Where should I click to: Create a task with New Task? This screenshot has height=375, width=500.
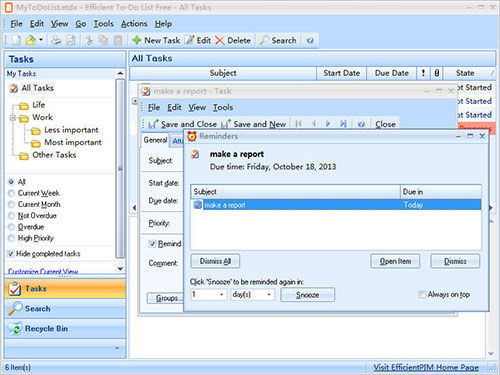[x=156, y=40]
